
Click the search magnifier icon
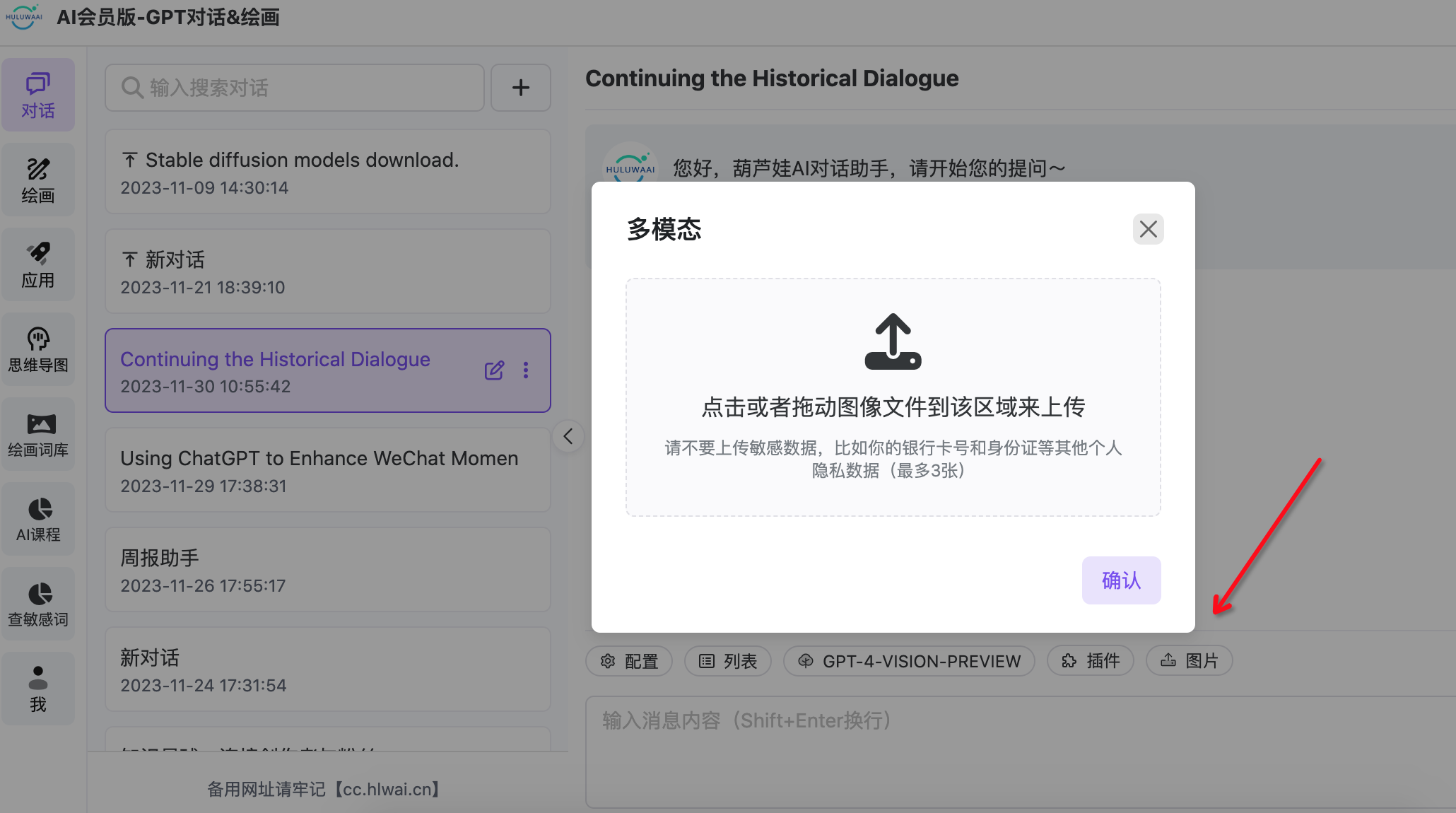133,88
